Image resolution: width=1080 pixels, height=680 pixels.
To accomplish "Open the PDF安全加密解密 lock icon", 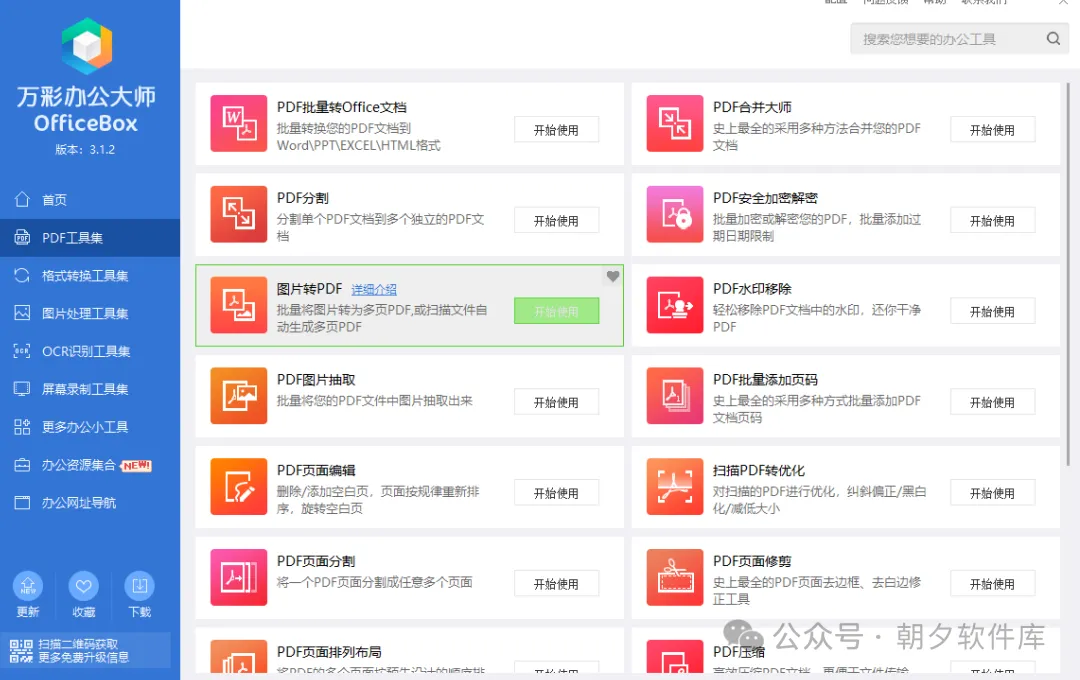I will [674, 214].
